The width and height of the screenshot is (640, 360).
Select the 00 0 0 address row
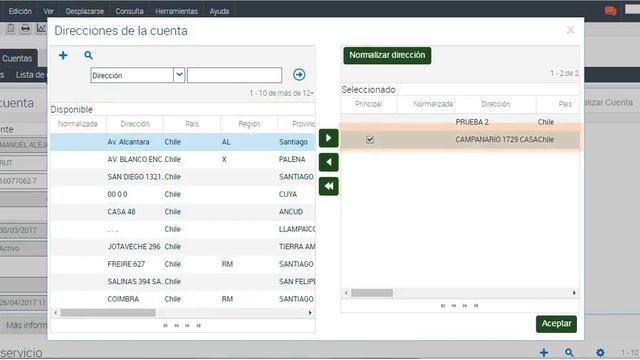(x=182, y=194)
